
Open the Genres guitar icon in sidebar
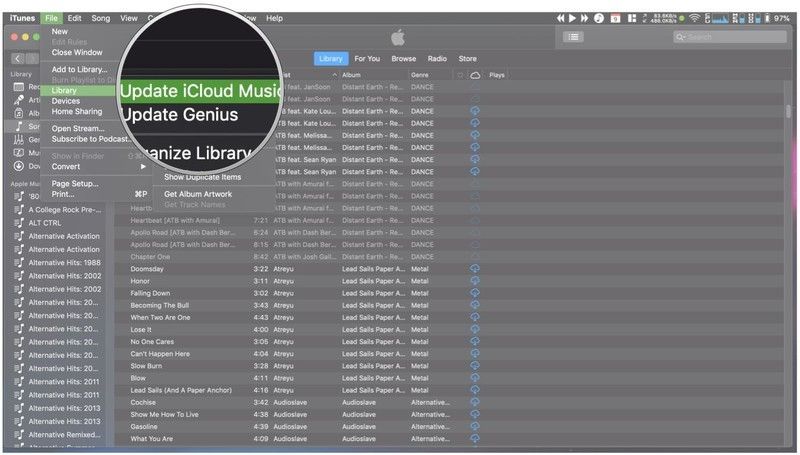pos(18,139)
